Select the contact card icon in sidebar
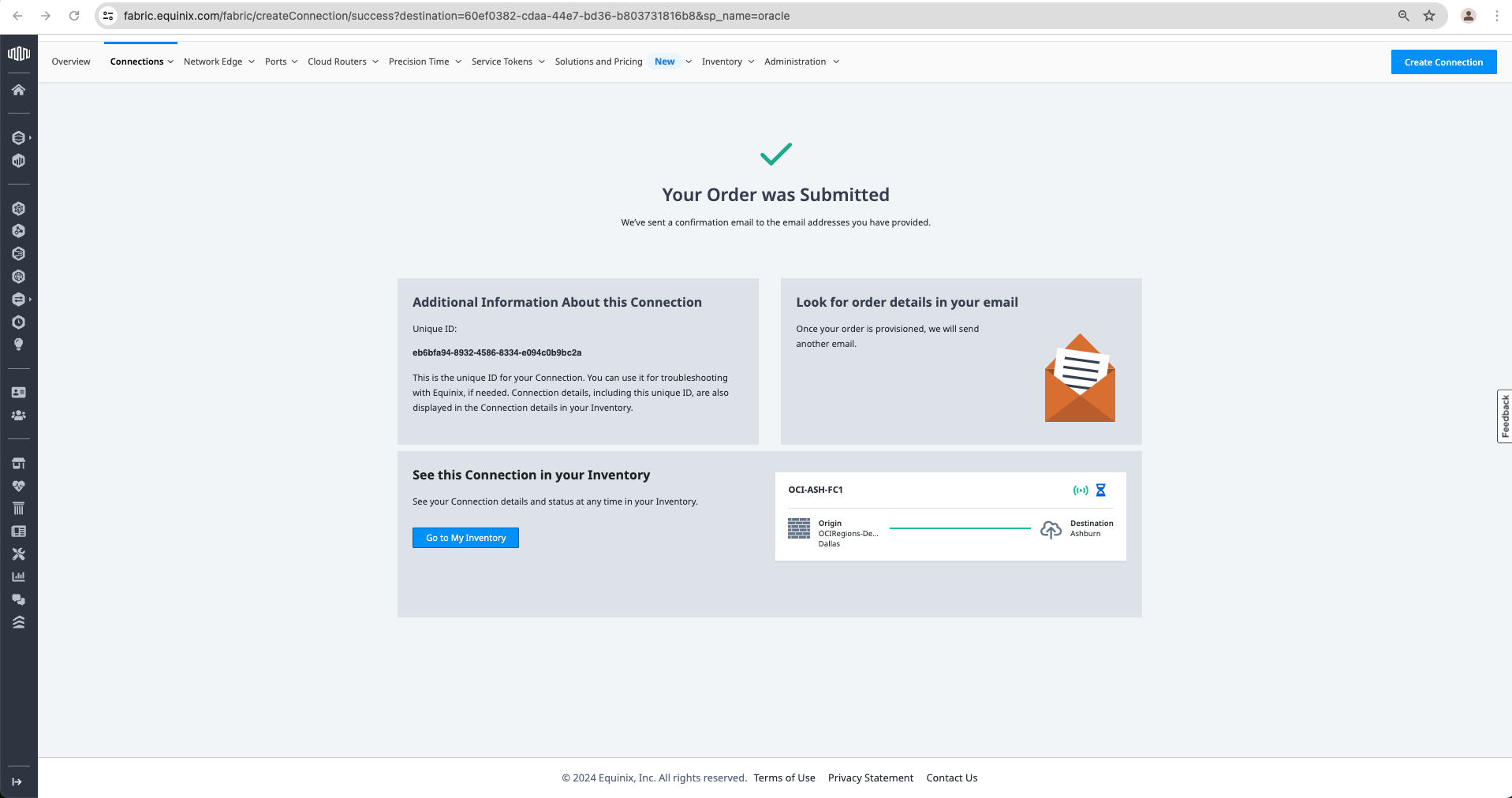This screenshot has height=798, width=1512. pos(19,392)
